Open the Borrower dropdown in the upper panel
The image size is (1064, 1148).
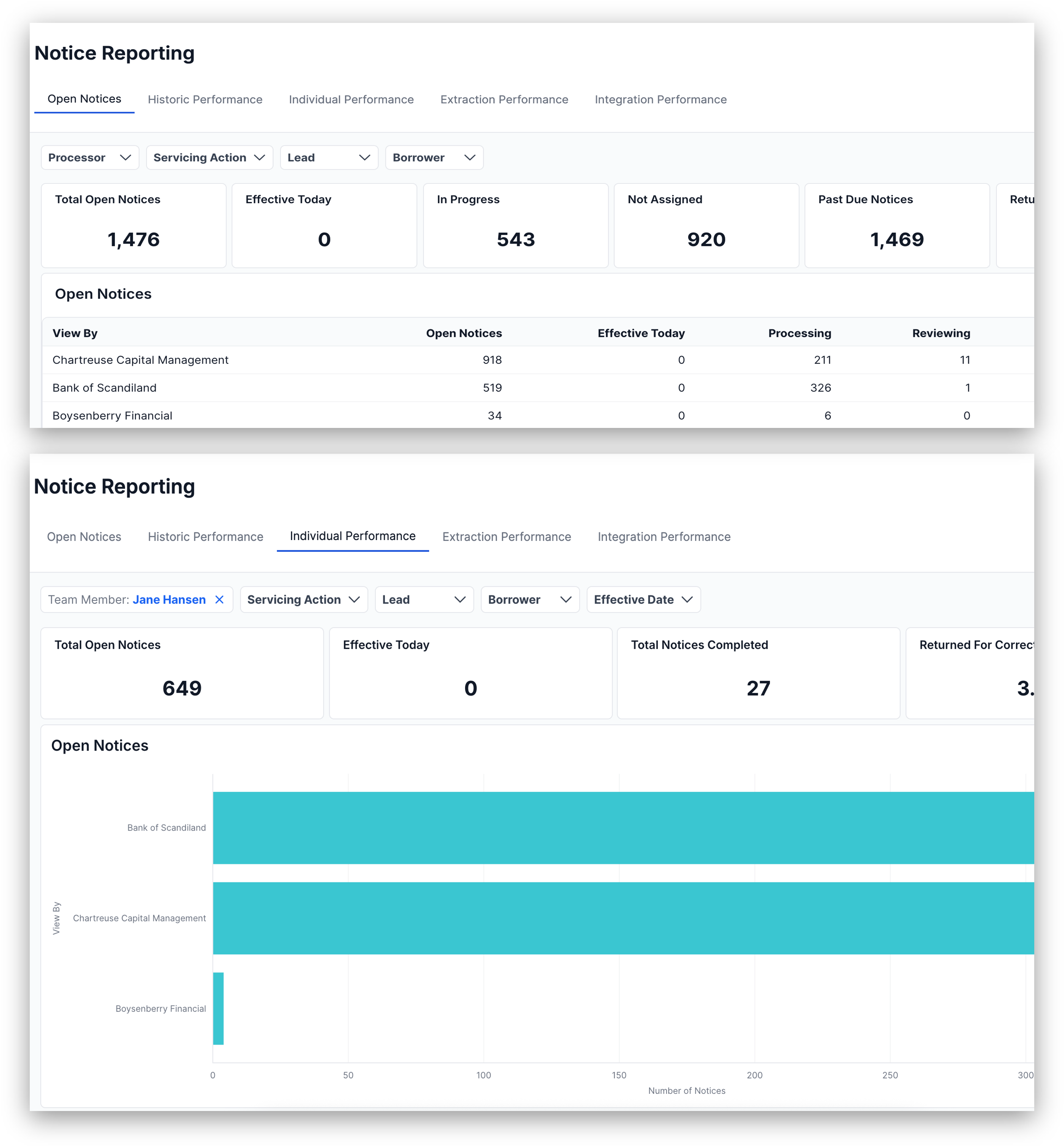pos(434,157)
